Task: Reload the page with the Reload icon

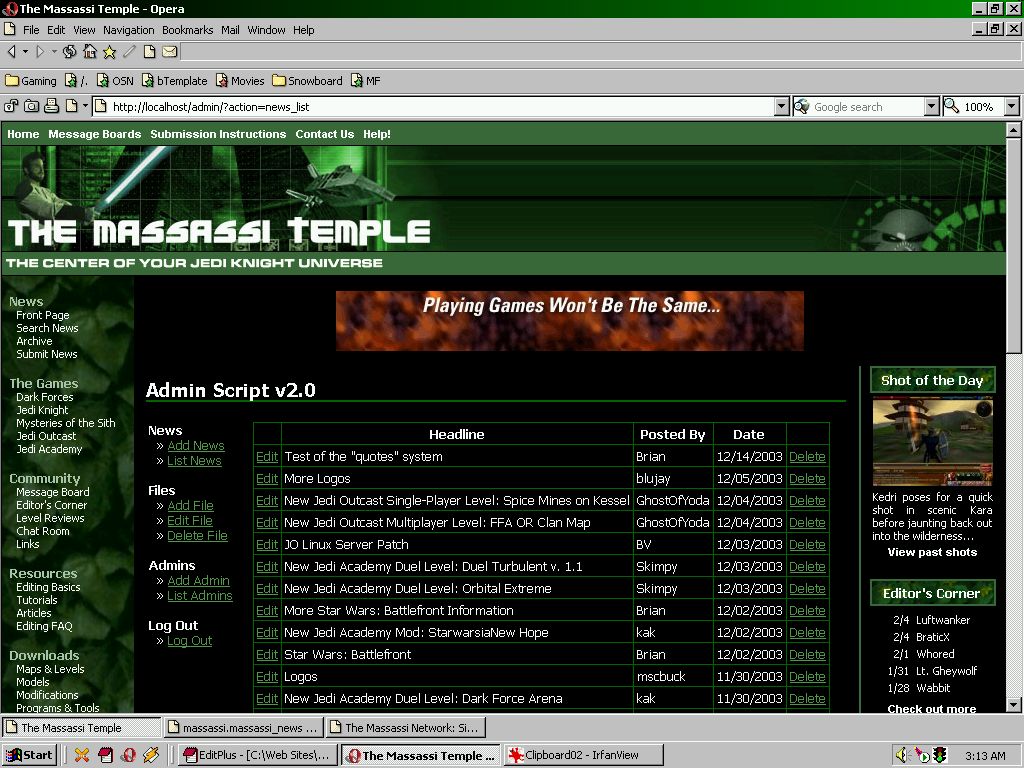Action: coord(69,52)
